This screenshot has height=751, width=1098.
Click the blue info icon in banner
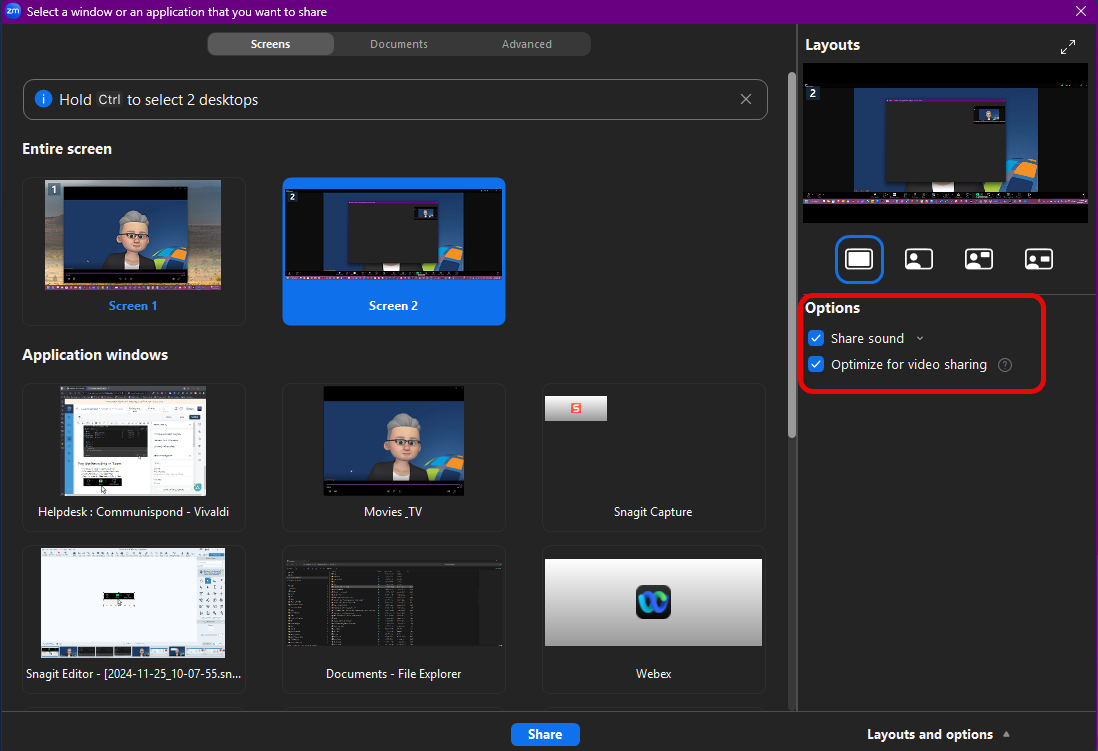point(43,99)
